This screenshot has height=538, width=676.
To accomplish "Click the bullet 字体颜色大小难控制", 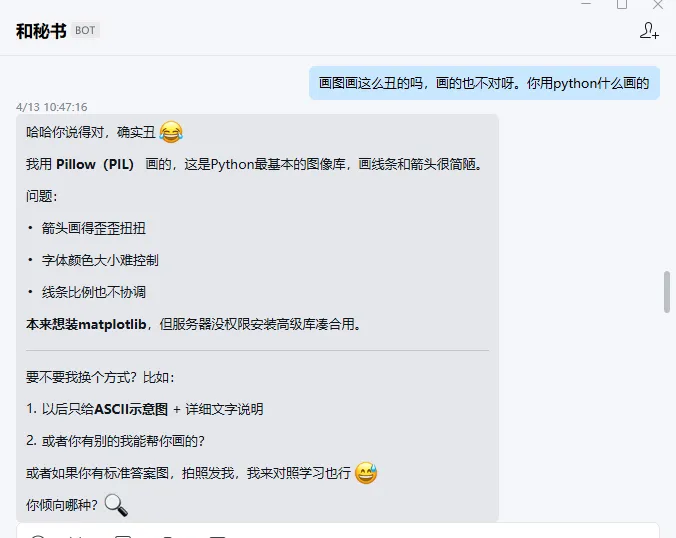I will (x=100, y=260).
